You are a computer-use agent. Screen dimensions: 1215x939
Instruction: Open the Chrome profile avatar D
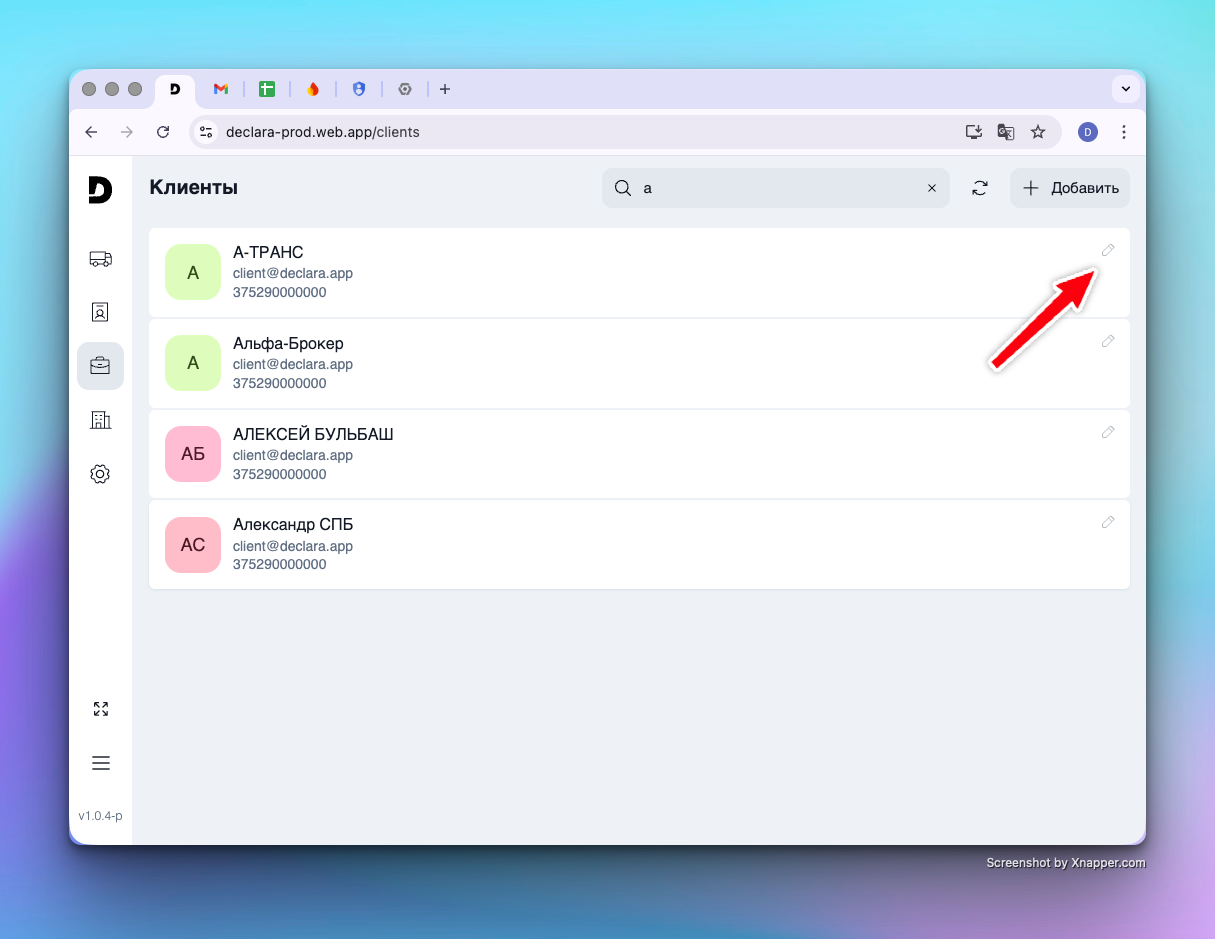[1088, 132]
